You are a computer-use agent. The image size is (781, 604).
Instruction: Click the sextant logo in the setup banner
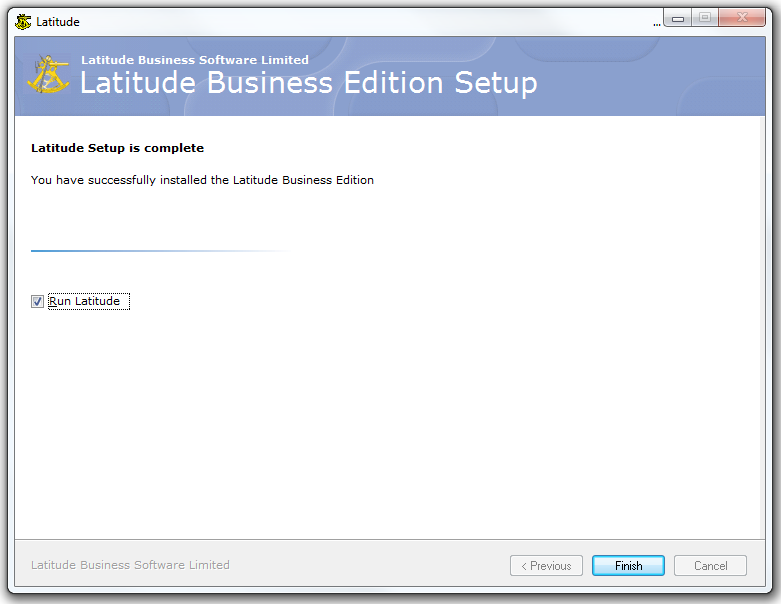click(x=49, y=76)
